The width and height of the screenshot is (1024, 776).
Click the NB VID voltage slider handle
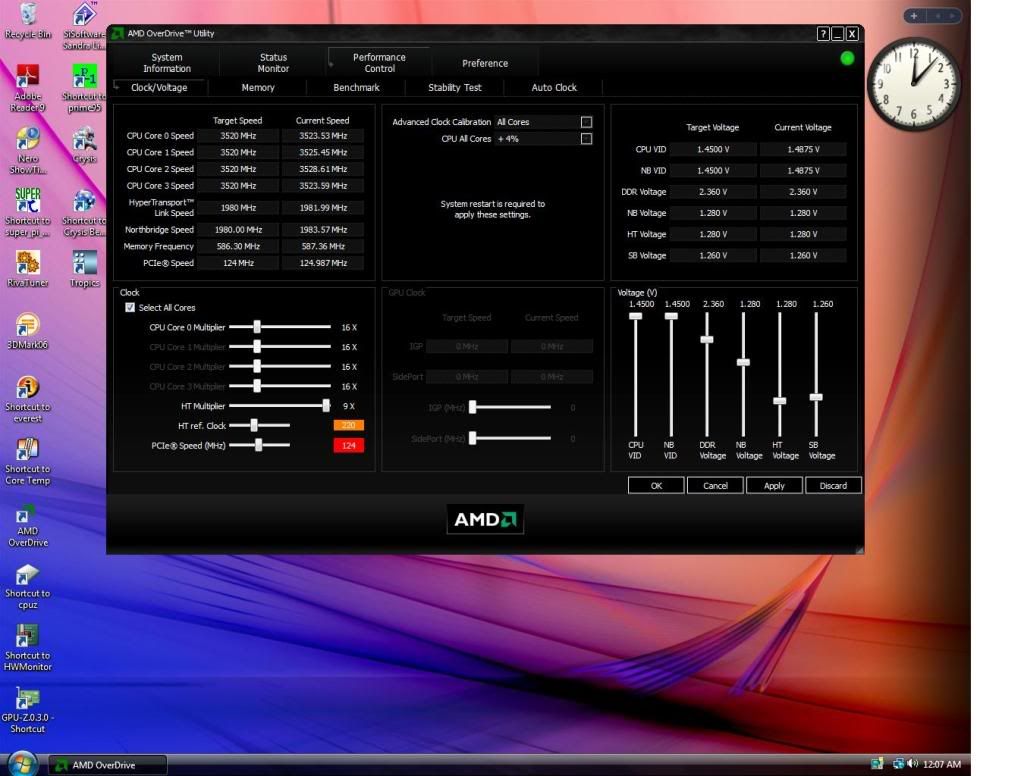point(671,316)
